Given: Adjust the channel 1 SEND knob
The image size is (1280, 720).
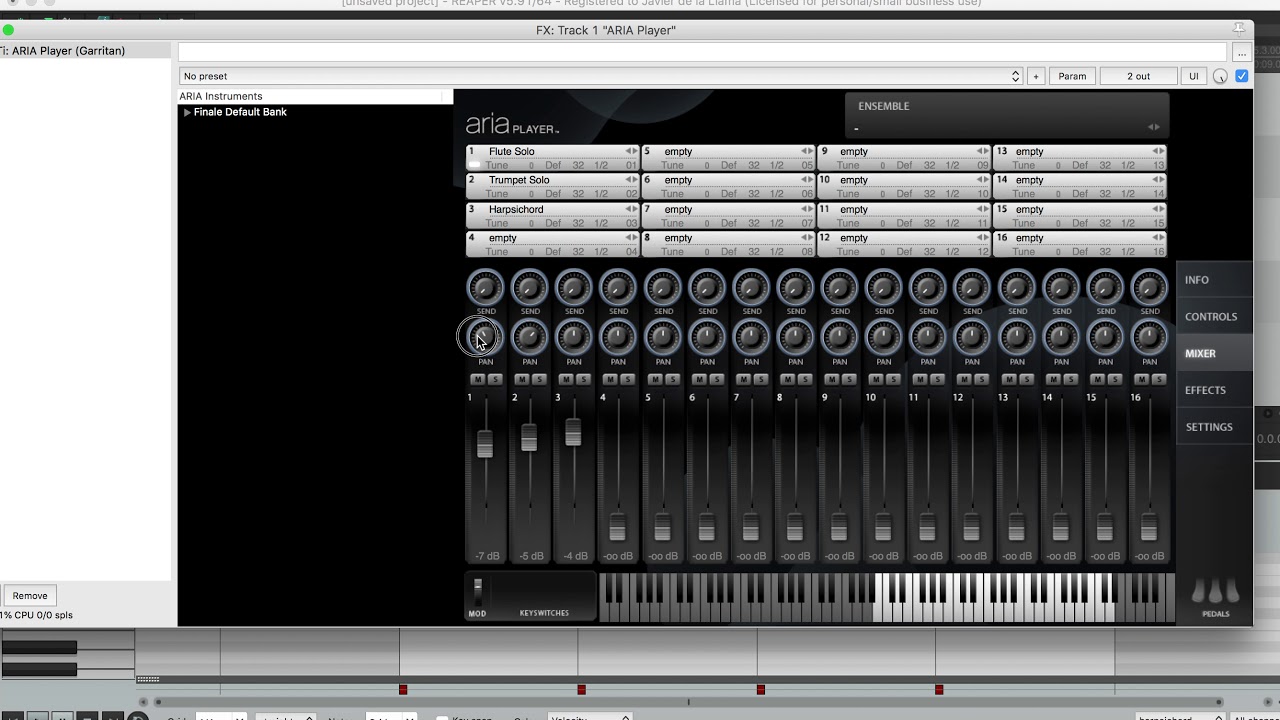Looking at the screenshot, I should (486, 288).
